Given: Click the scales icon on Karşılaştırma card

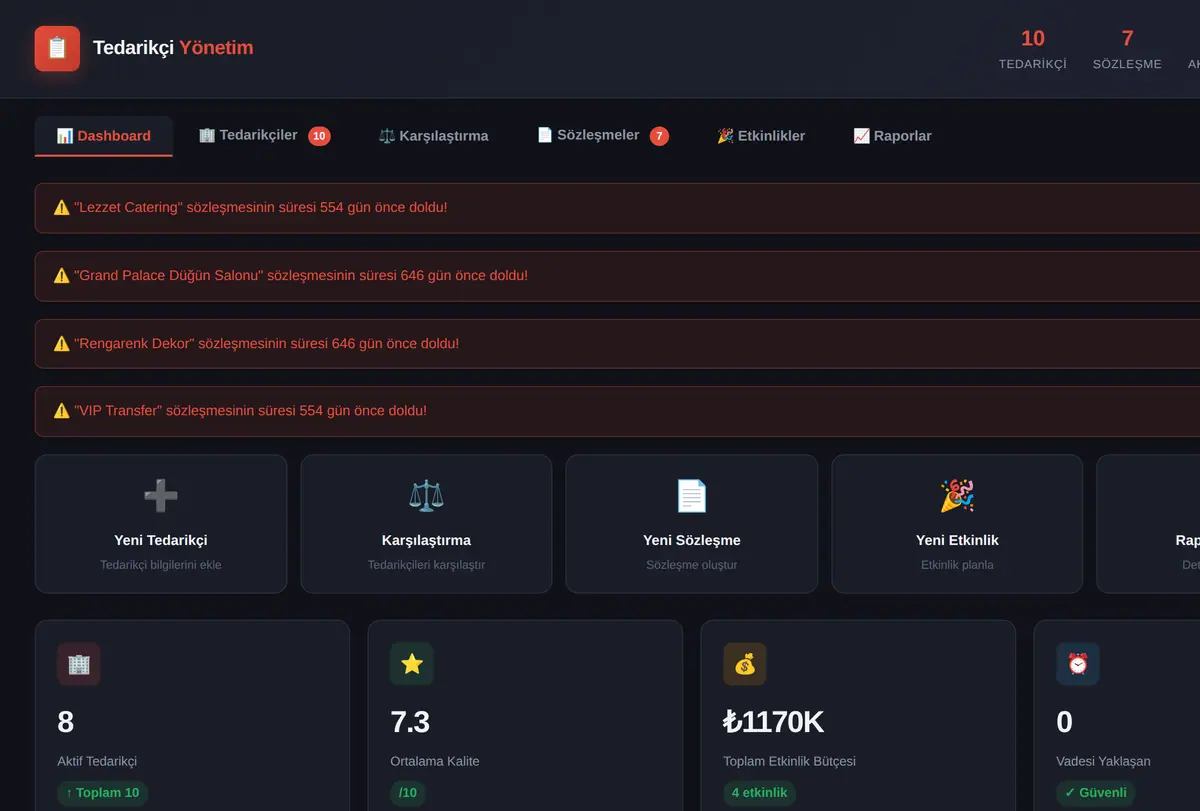Looking at the screenshot, I should coord(426,496).
